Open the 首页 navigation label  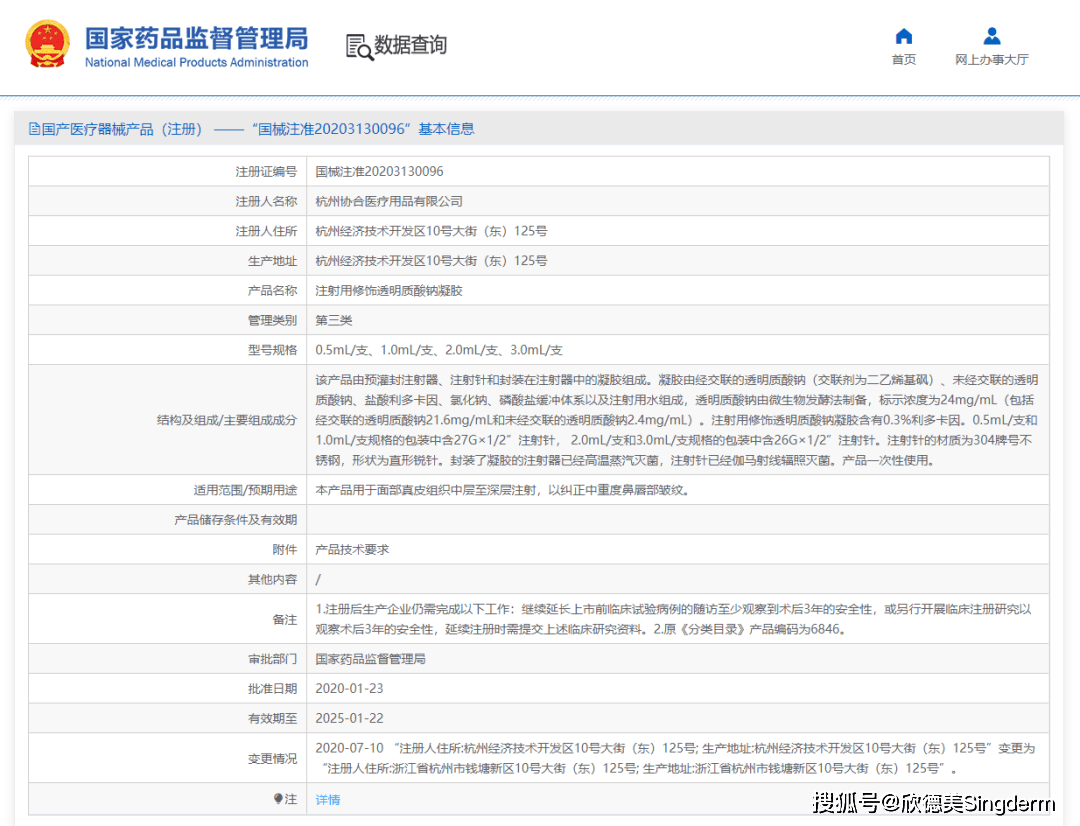pos(903,60)
